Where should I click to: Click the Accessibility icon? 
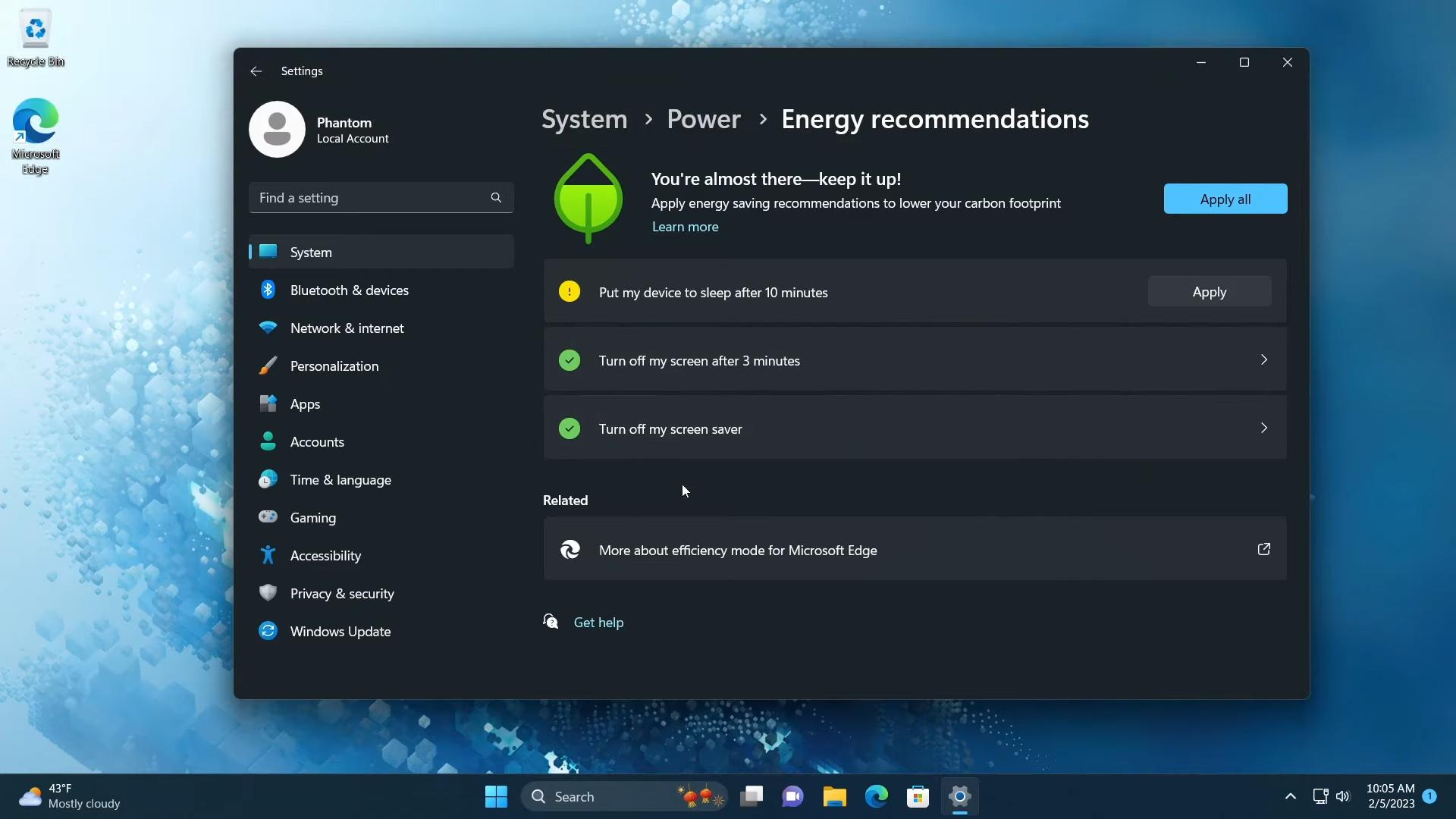(x=267, y=555)
